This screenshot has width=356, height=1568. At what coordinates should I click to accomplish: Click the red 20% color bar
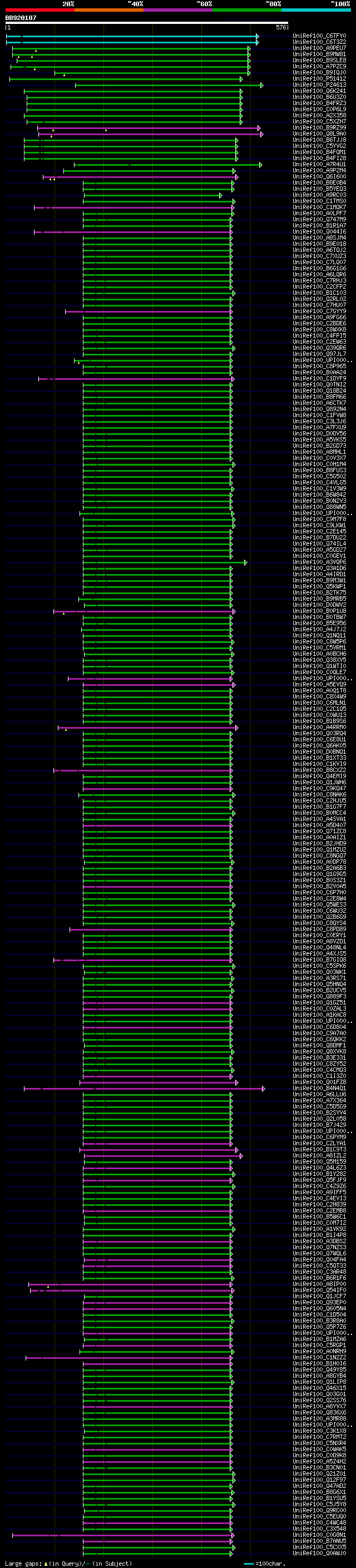point(39,10)
